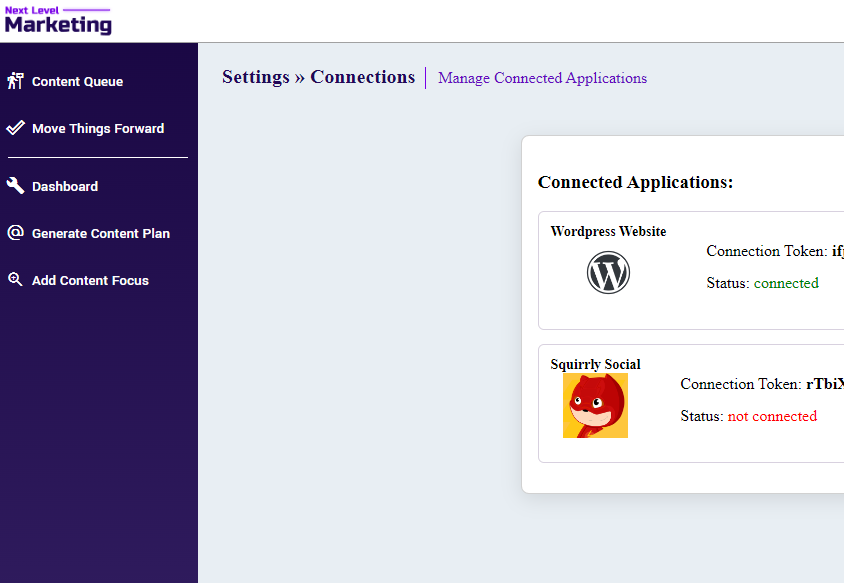Select the Move Things Forward menu label

click(98, 129)
